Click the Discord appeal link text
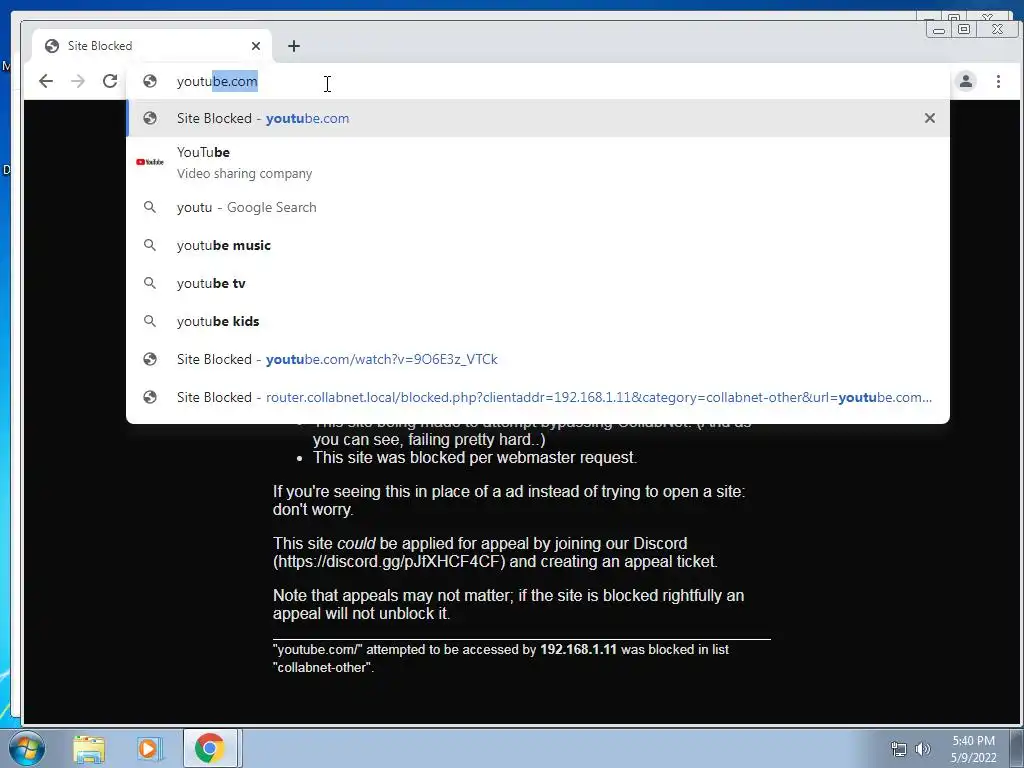 click(389, 562)
